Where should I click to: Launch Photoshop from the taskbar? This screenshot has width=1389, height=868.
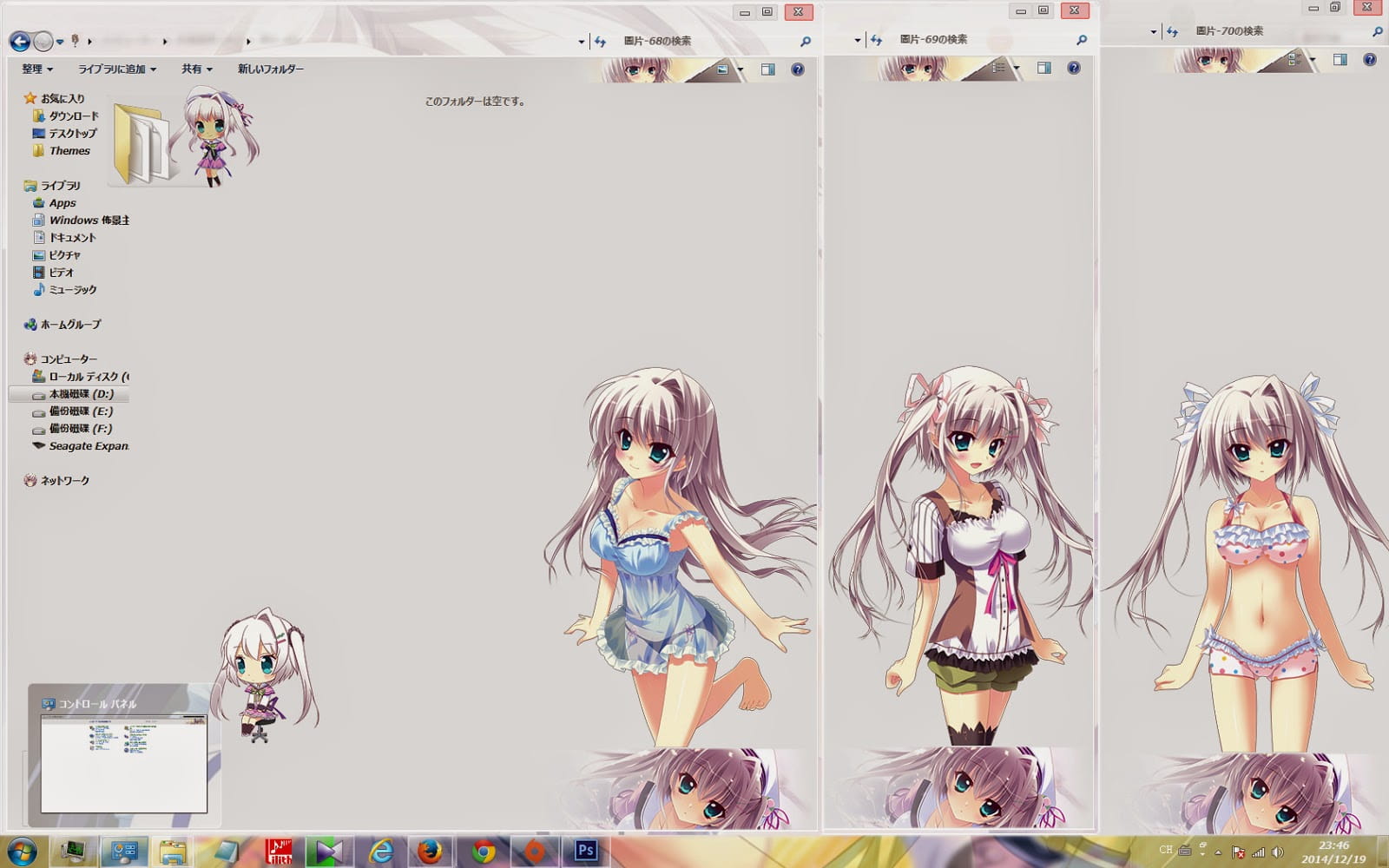click(x=583, y=852)
